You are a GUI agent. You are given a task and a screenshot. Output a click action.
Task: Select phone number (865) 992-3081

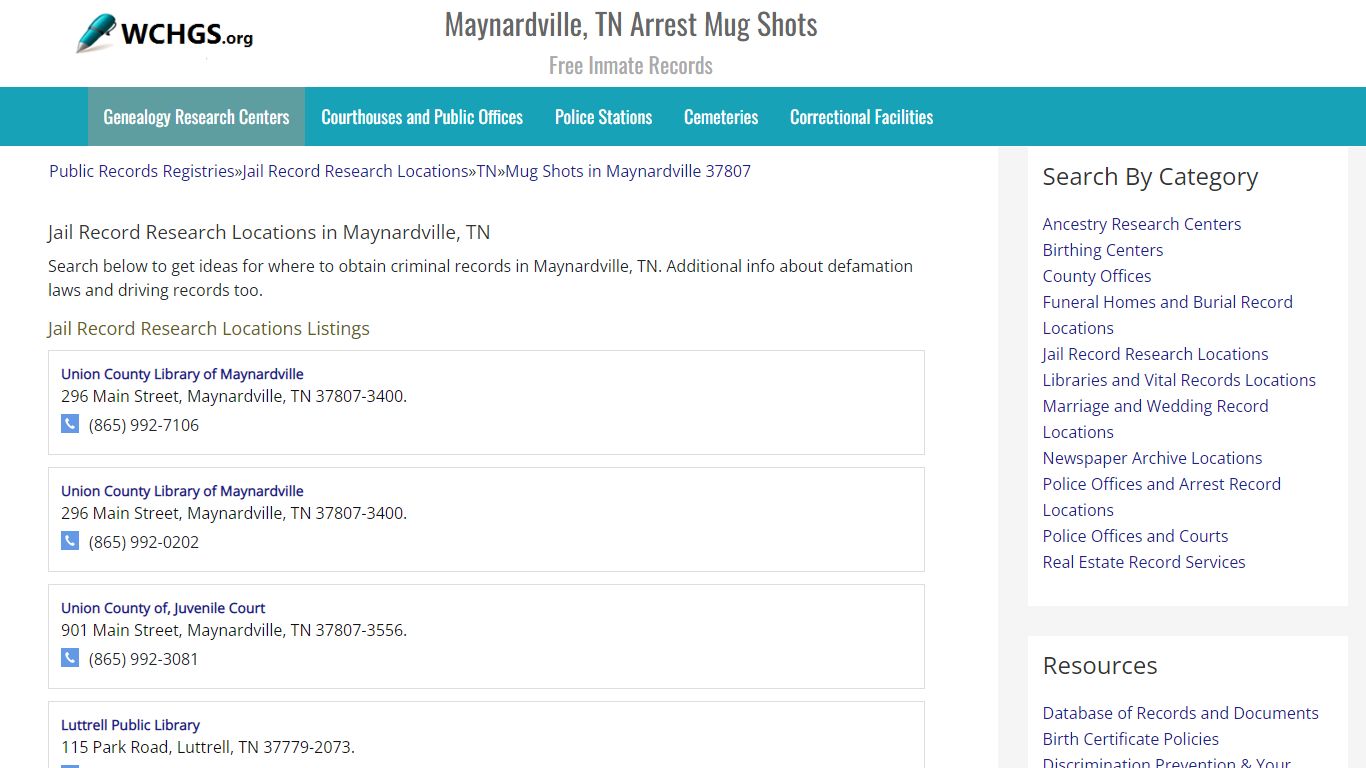144,659
